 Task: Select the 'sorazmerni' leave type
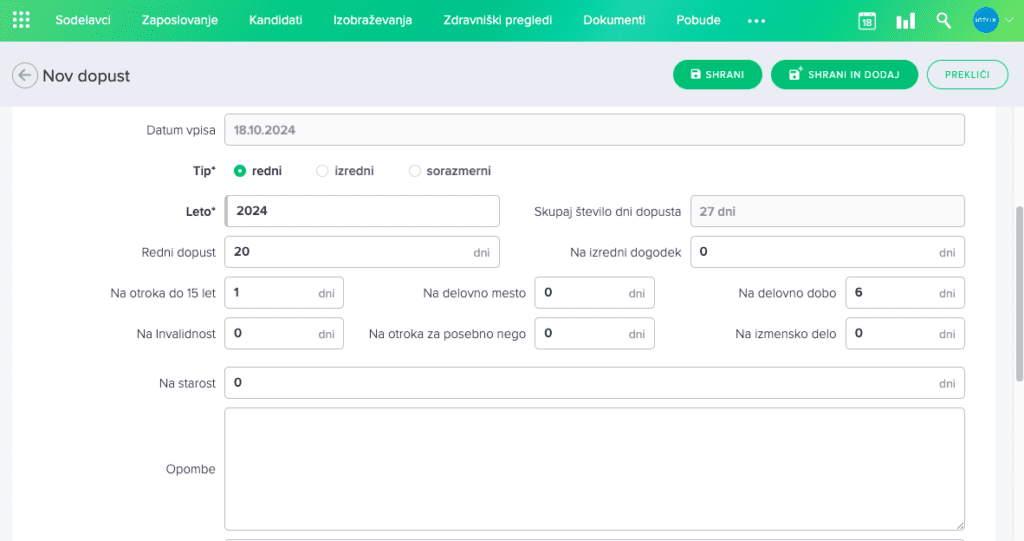pyautogui.click(x=415, y=171)
